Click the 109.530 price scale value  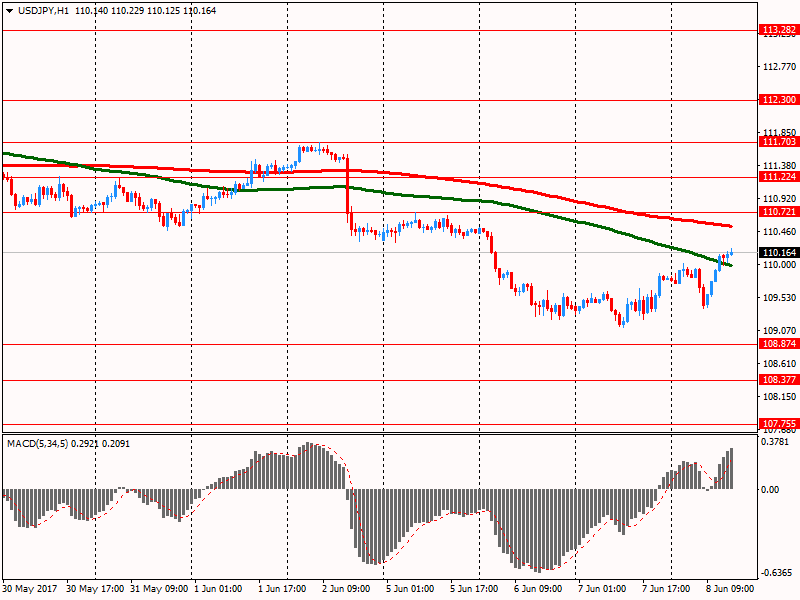pos(779,297)
